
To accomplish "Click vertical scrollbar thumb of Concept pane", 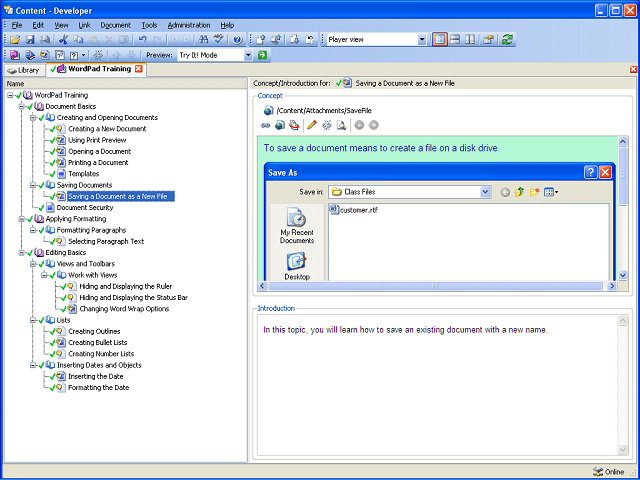I will pyautogui.click(x=623, y=176).
